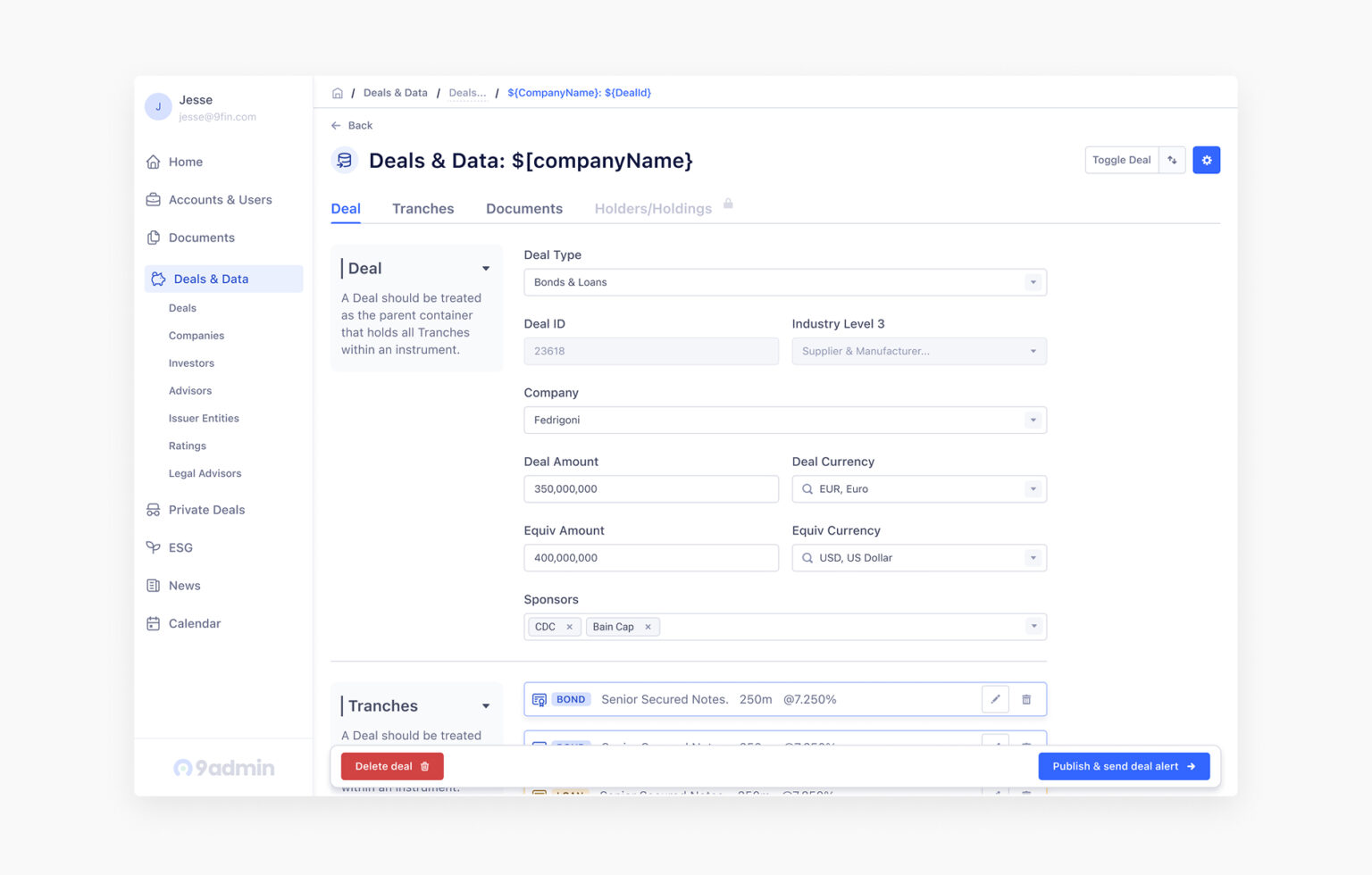Open the Deal Type dropdown
Image resolution: width=1372 pixels, height=875 pixels.
click(x=785, y=282)
